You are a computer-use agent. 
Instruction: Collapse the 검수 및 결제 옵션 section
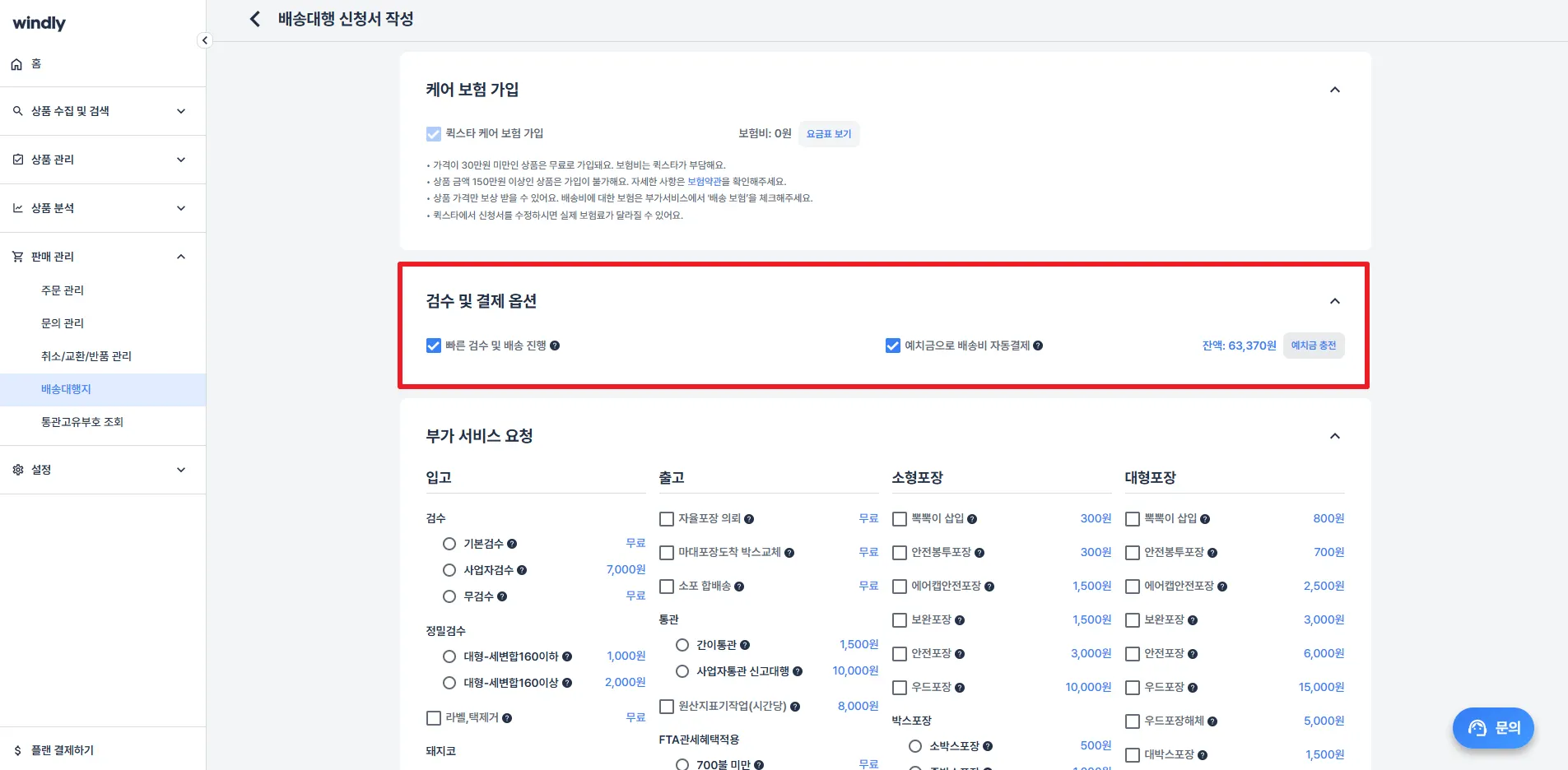tap(1335, 301)
